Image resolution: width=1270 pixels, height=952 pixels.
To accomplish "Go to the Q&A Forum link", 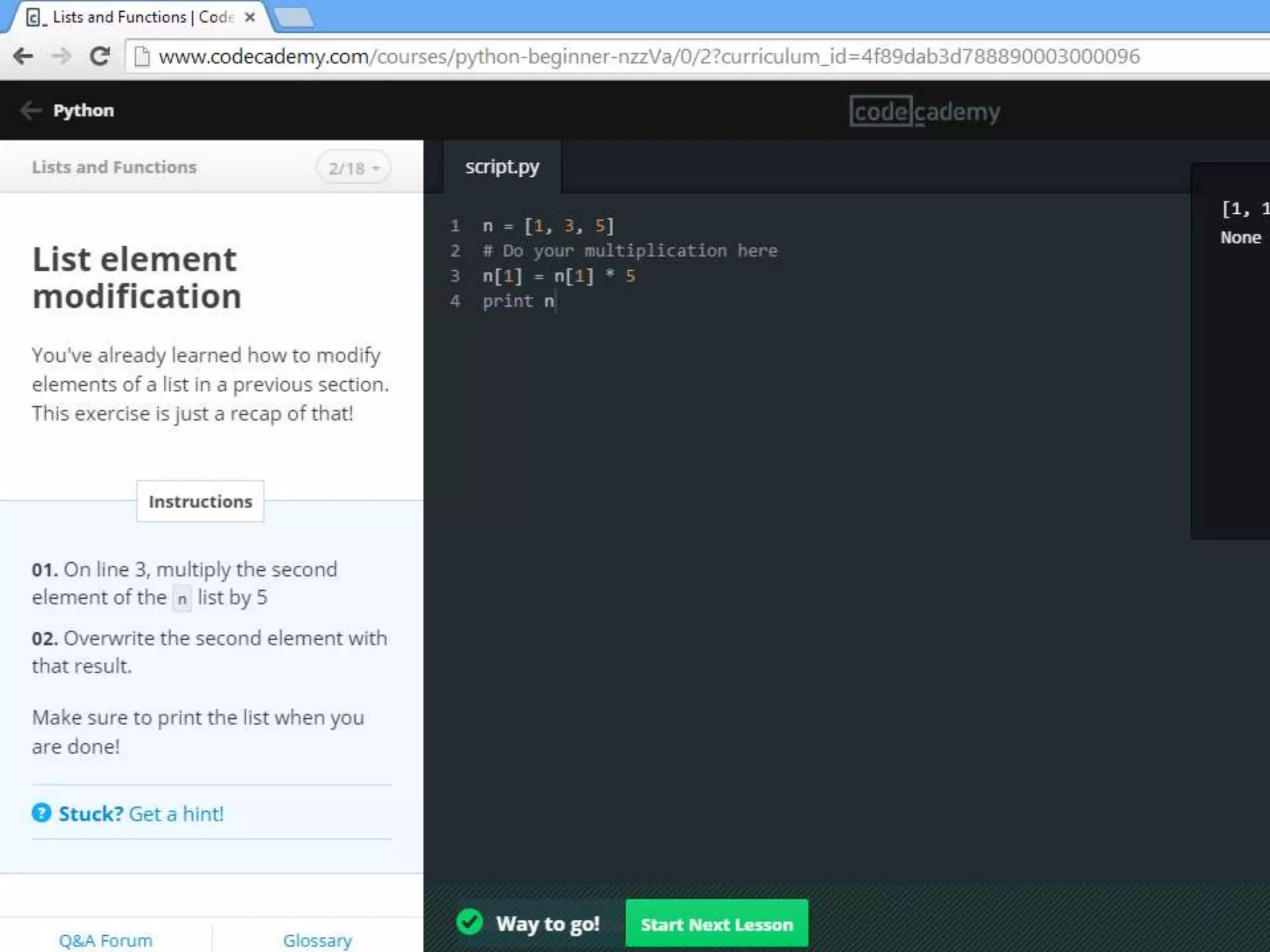I will pos(105,940).
